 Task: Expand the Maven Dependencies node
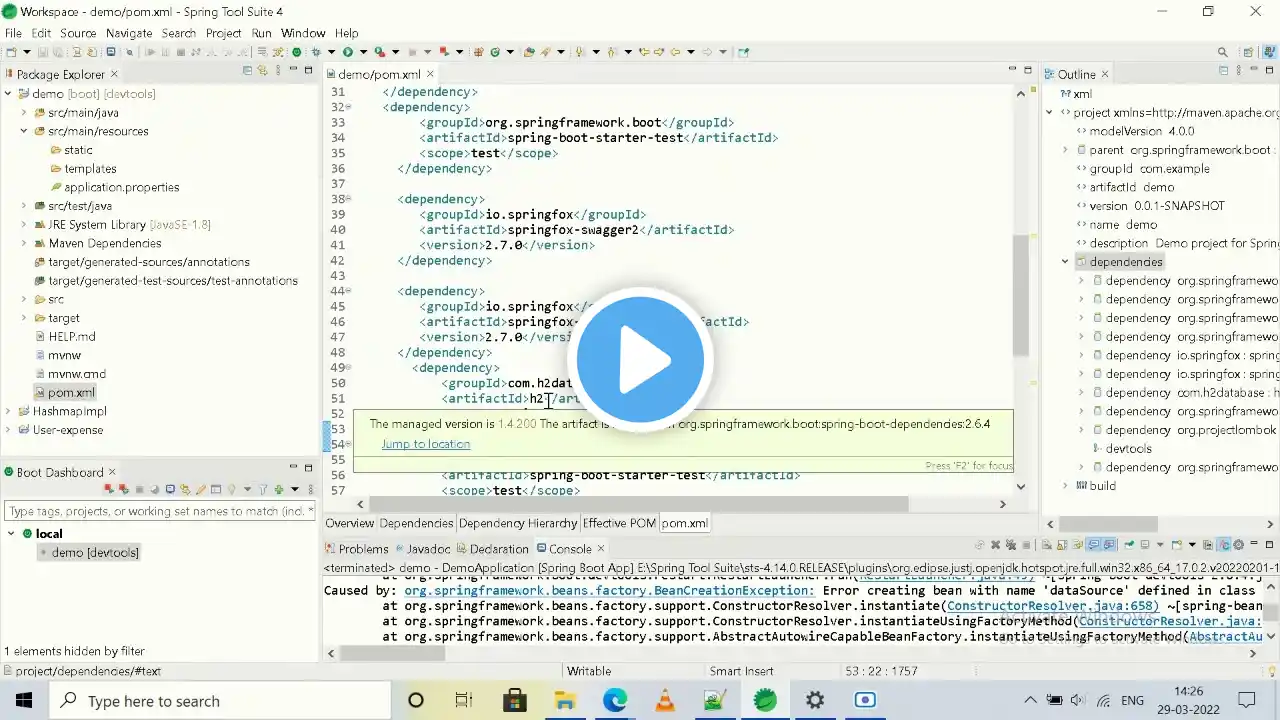(x=24, y=243)
